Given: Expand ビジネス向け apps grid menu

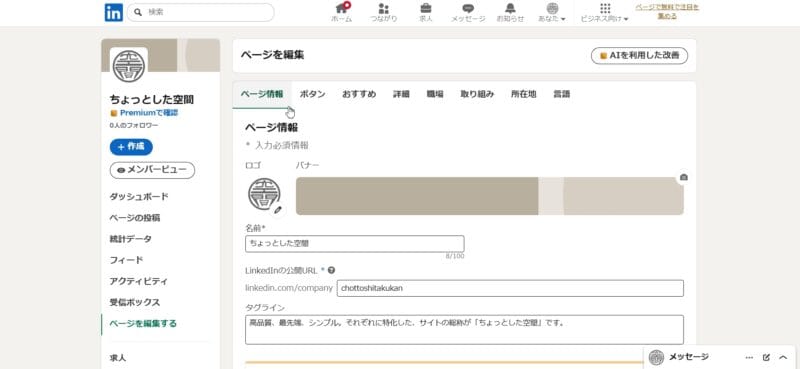Looking at the screenshot, I should point(605,13).
